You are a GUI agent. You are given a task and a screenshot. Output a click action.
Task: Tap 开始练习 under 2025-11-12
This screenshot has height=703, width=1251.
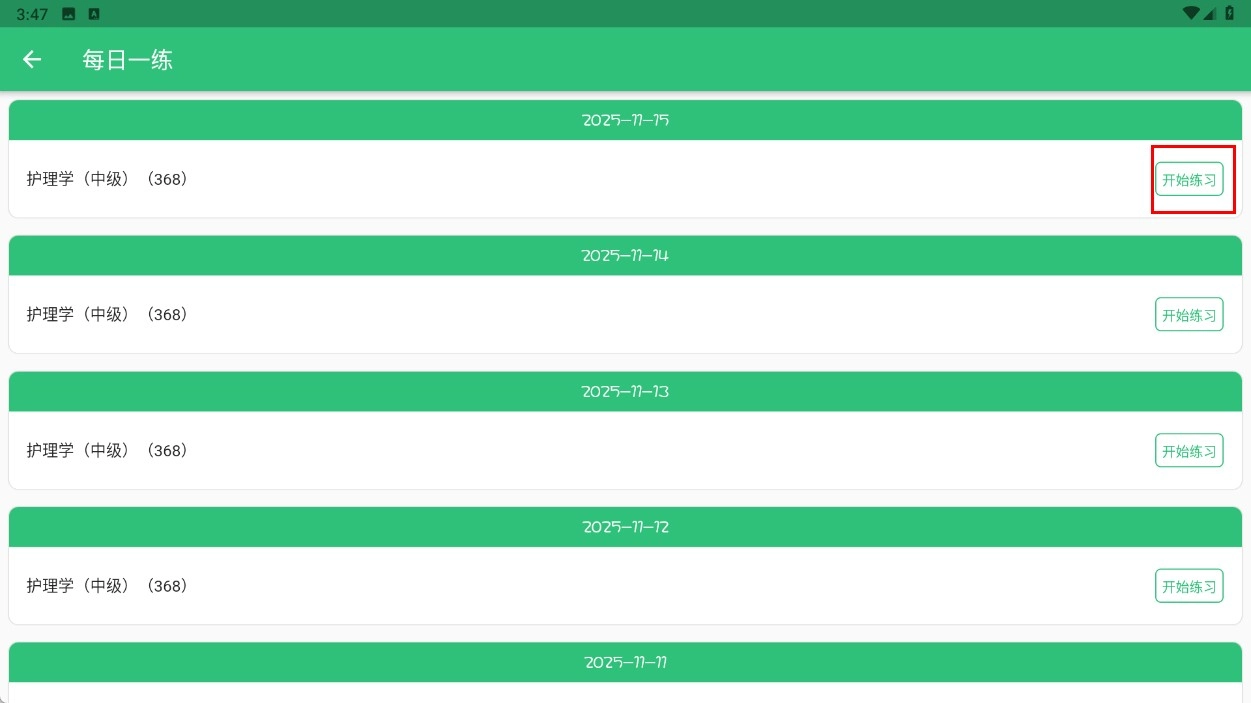(x=1189, y=586)
